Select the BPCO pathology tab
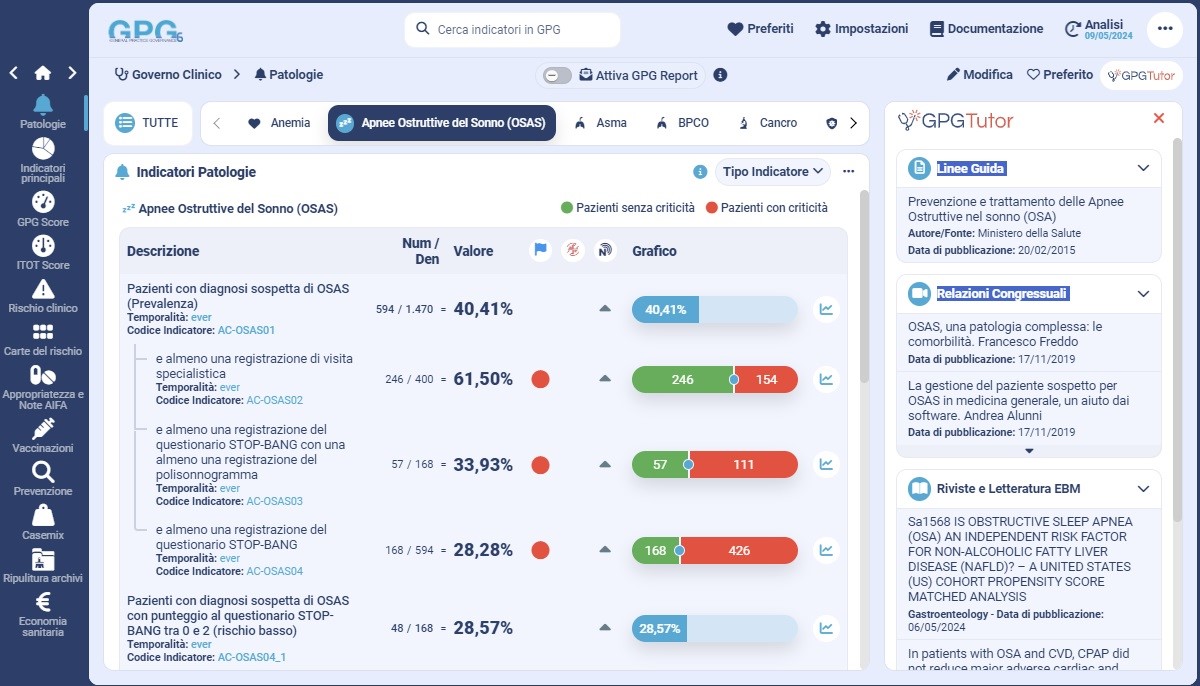 click(x=683, y=123)
